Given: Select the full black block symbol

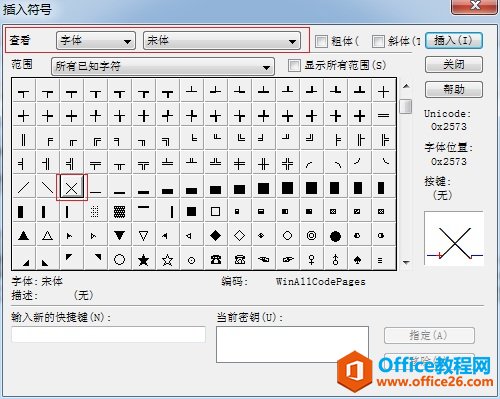Looking at the screenshot, I should [x=287, y=188].
